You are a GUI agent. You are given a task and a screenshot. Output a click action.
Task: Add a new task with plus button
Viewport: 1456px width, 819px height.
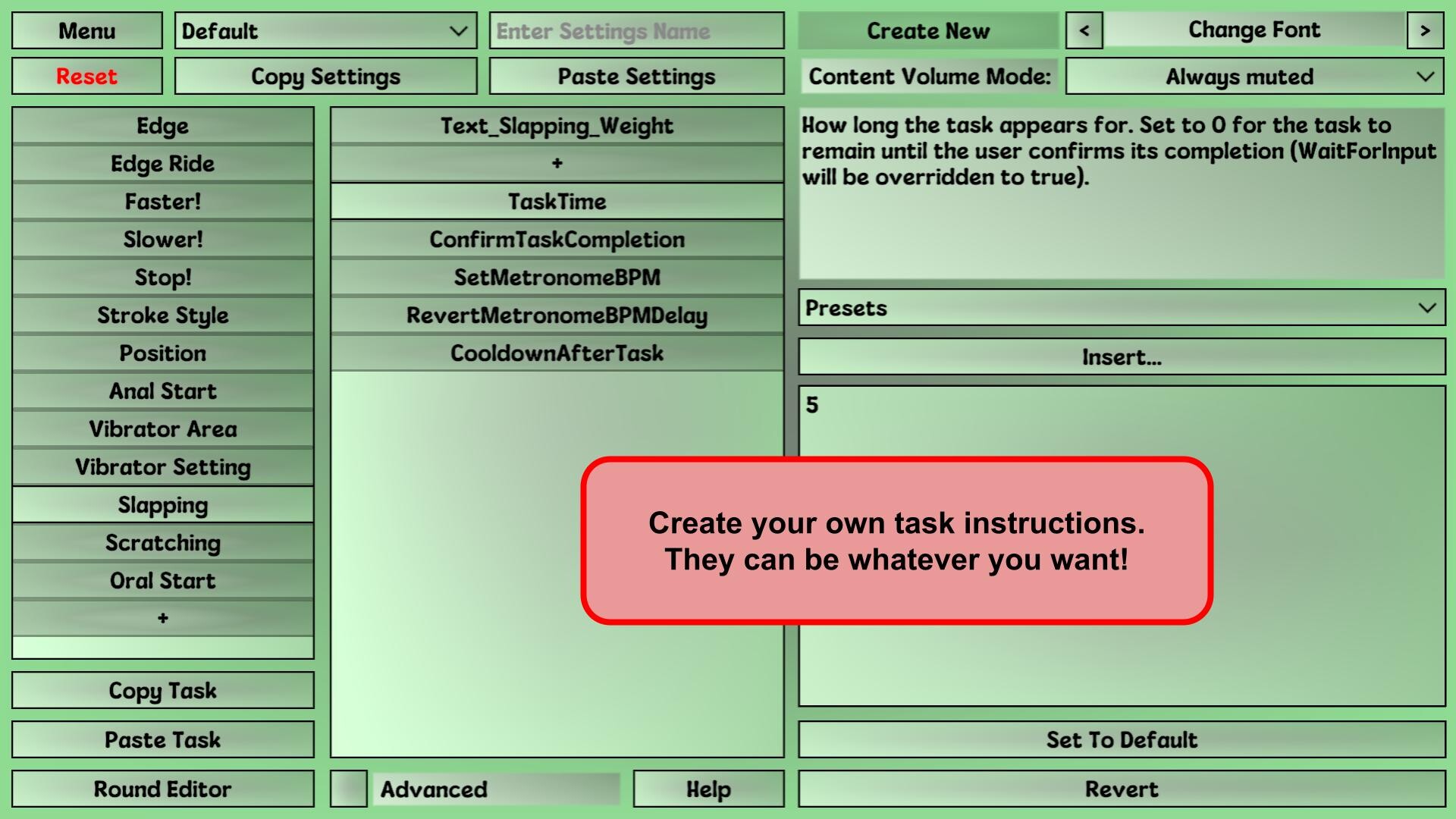(x=162, y=618)
